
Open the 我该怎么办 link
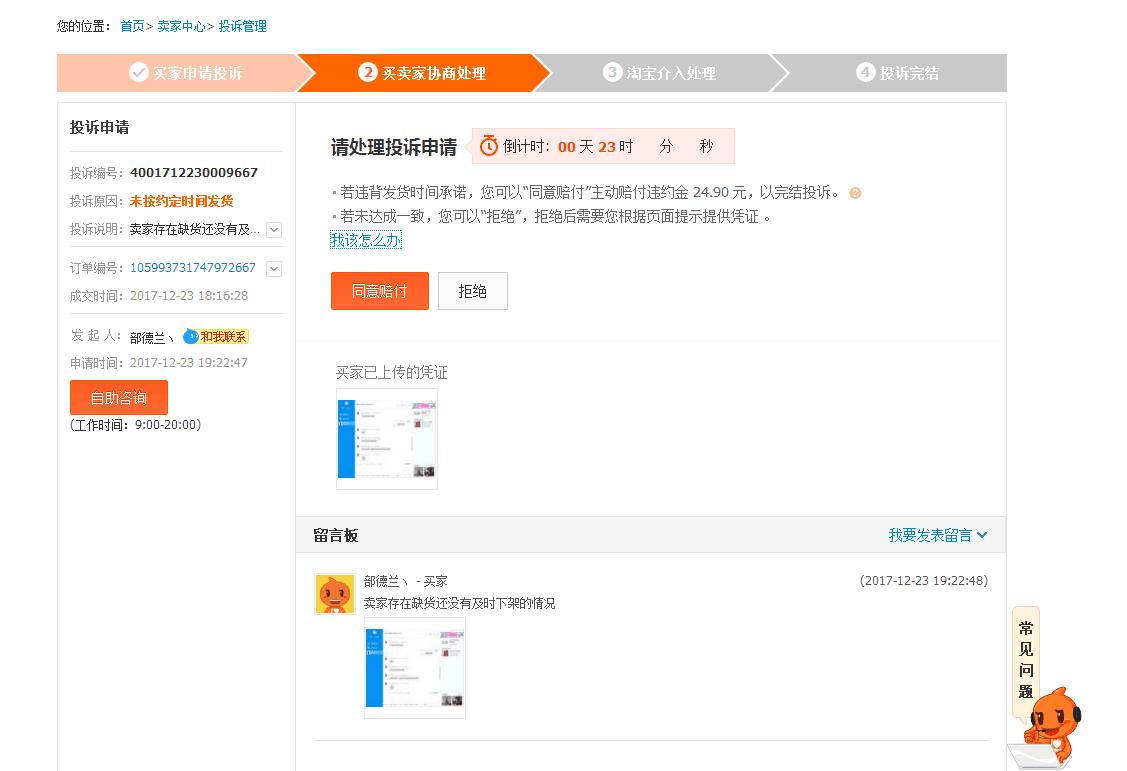point(366,239)
